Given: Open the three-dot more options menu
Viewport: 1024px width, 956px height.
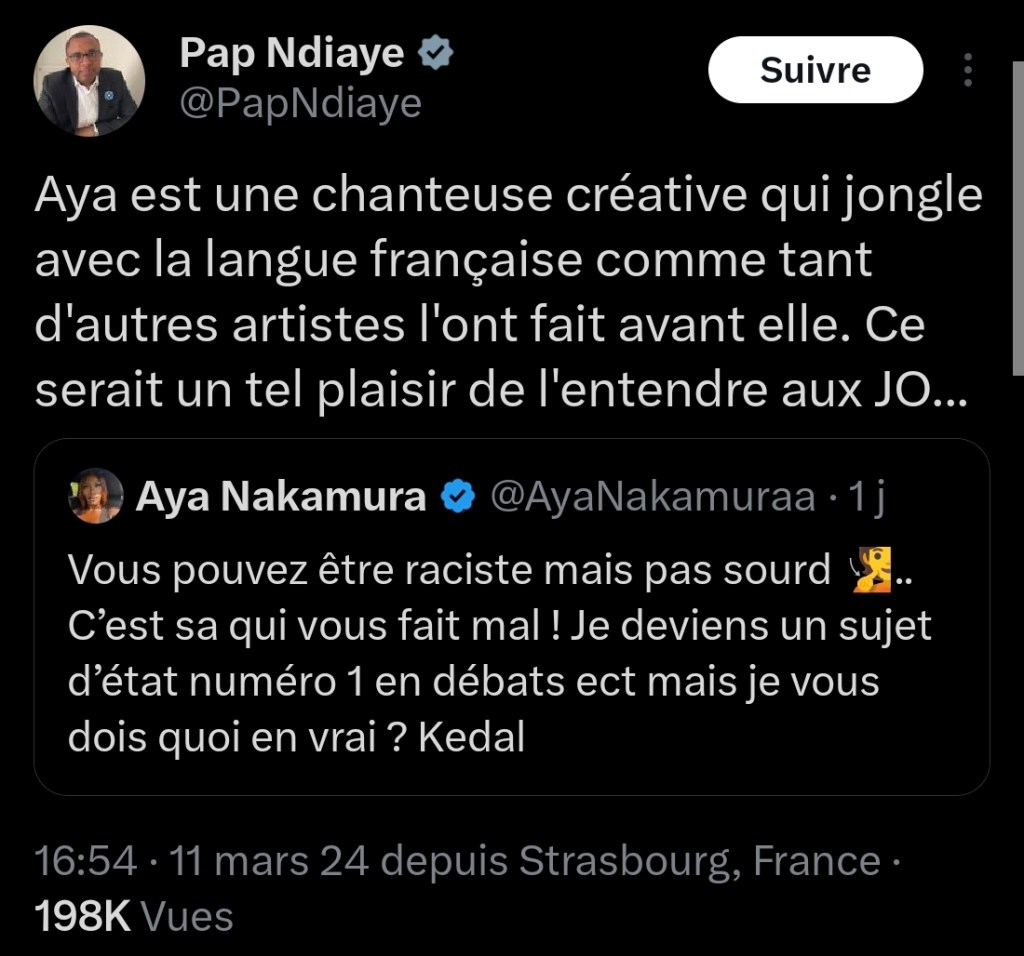Looking at the screenshot, I should tap(967, 70).
